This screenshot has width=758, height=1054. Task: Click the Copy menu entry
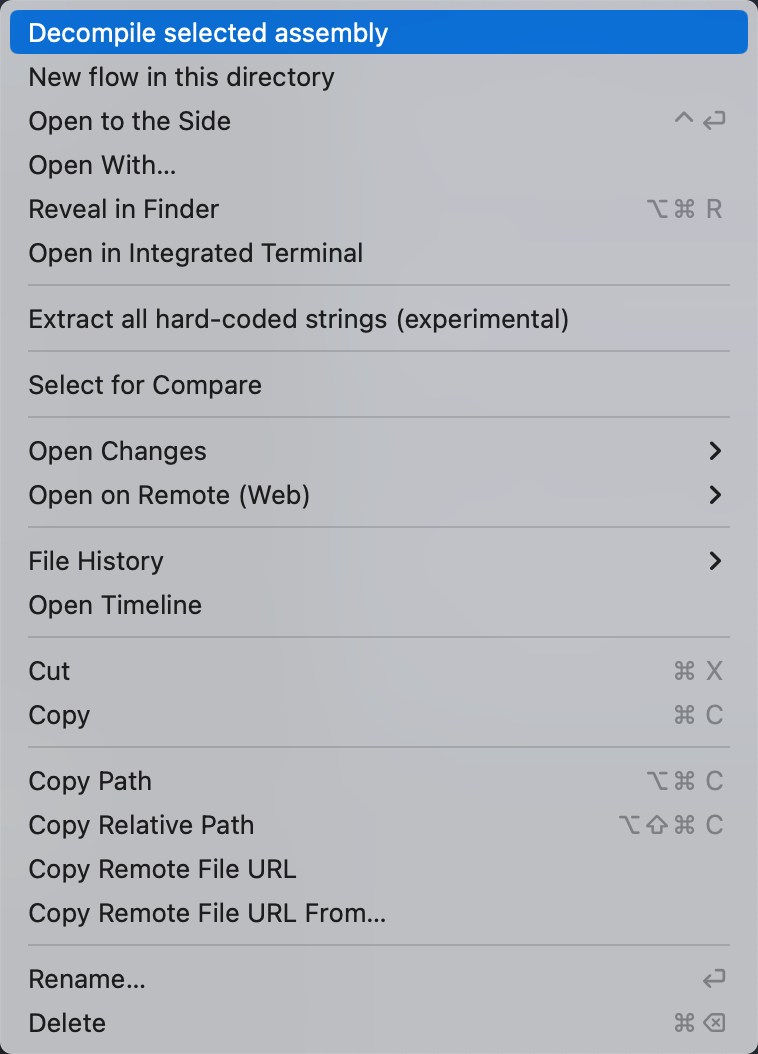pyautogui.click(x=60, y=715)
